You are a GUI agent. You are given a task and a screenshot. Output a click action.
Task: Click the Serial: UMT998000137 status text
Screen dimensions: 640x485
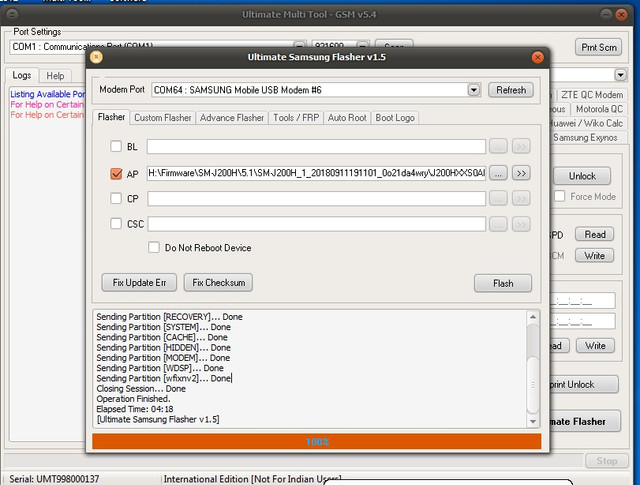[x=54, y=479]
